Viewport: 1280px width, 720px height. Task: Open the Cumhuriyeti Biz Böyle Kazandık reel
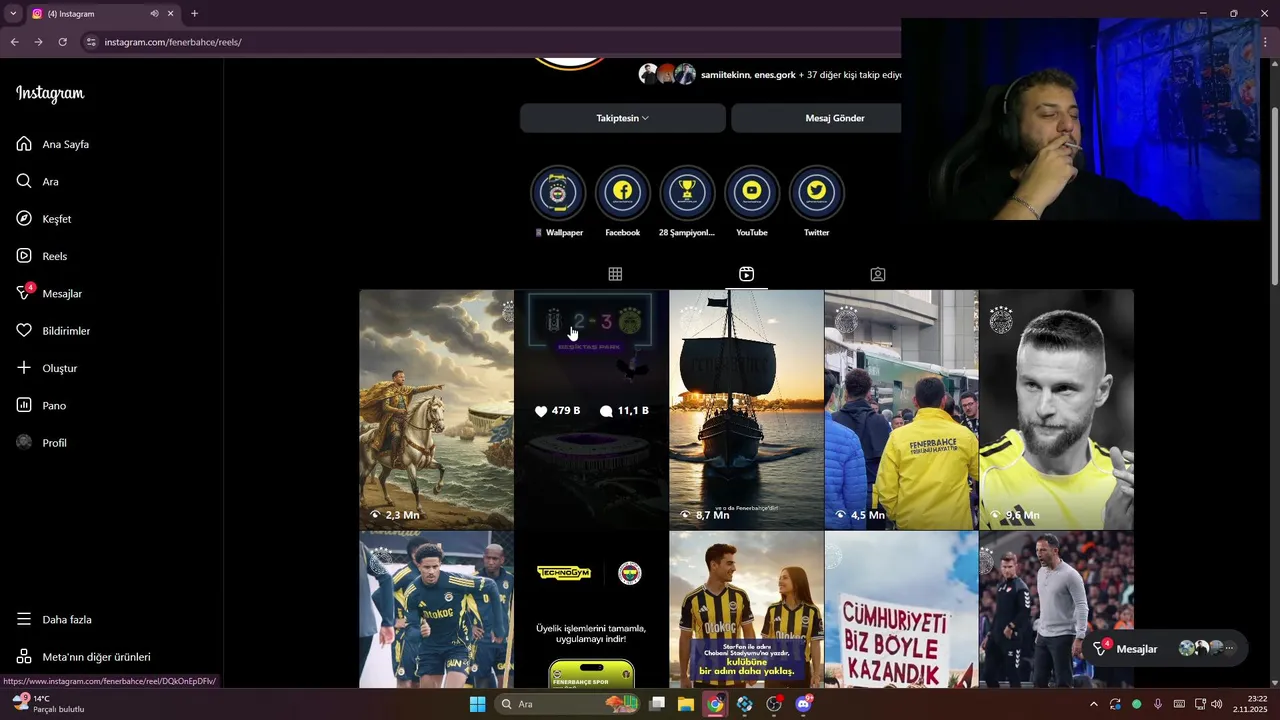pyautogui.click(x=901, y=609)
